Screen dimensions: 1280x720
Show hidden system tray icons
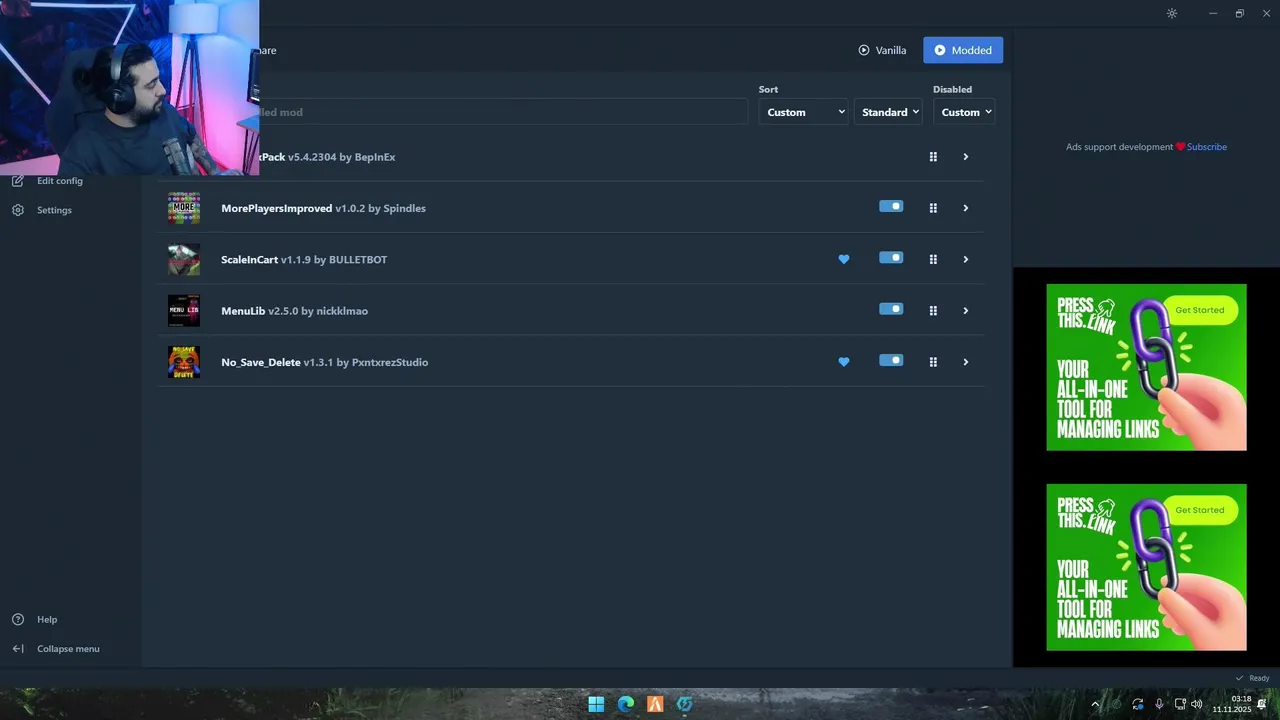click(1095, 704)
